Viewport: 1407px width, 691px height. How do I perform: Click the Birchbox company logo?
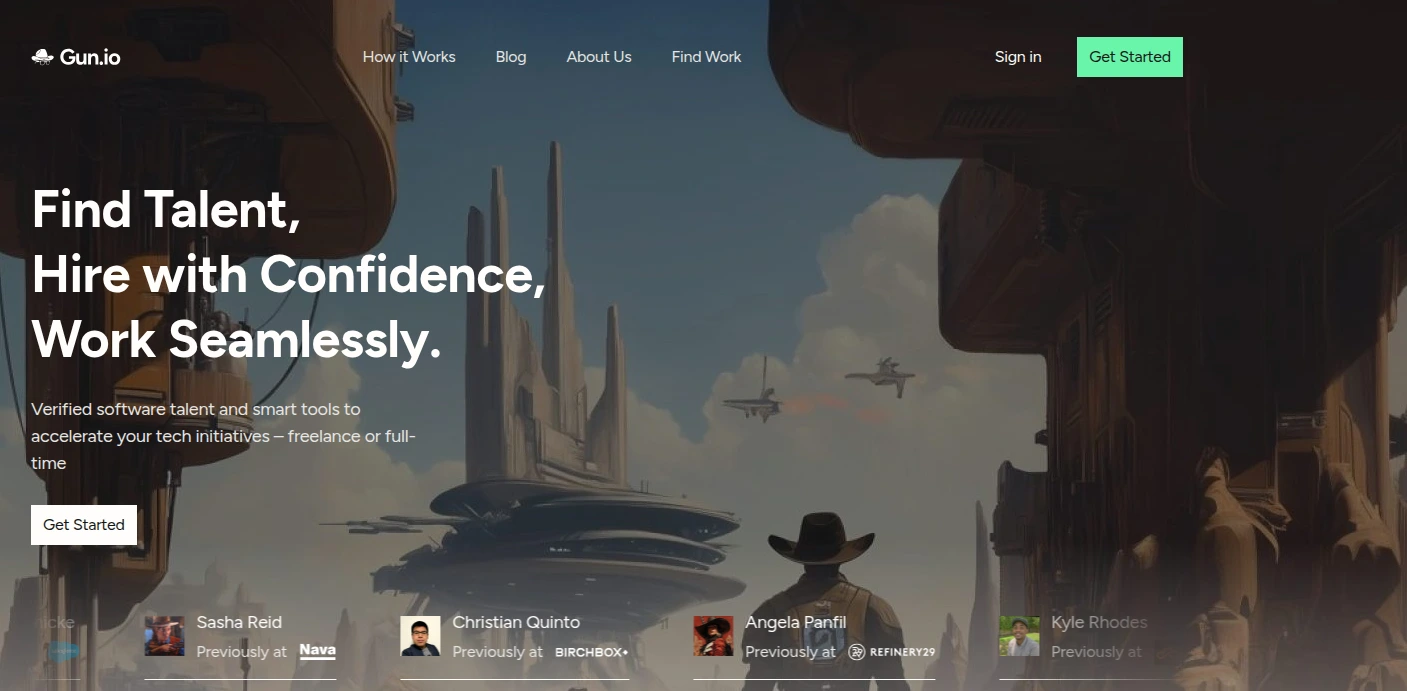point(591,652)
